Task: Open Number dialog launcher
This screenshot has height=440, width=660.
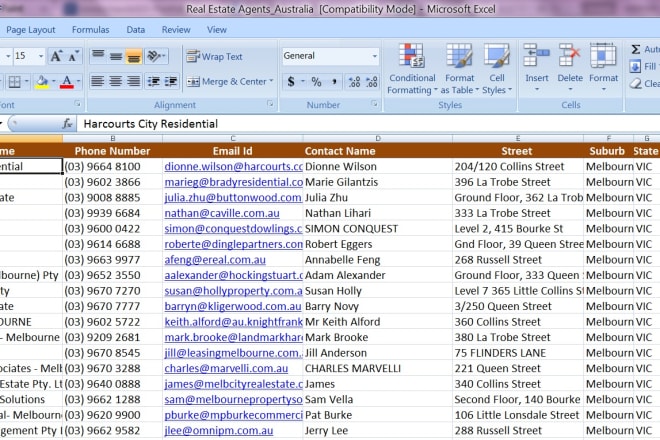Action: (374, 104)
